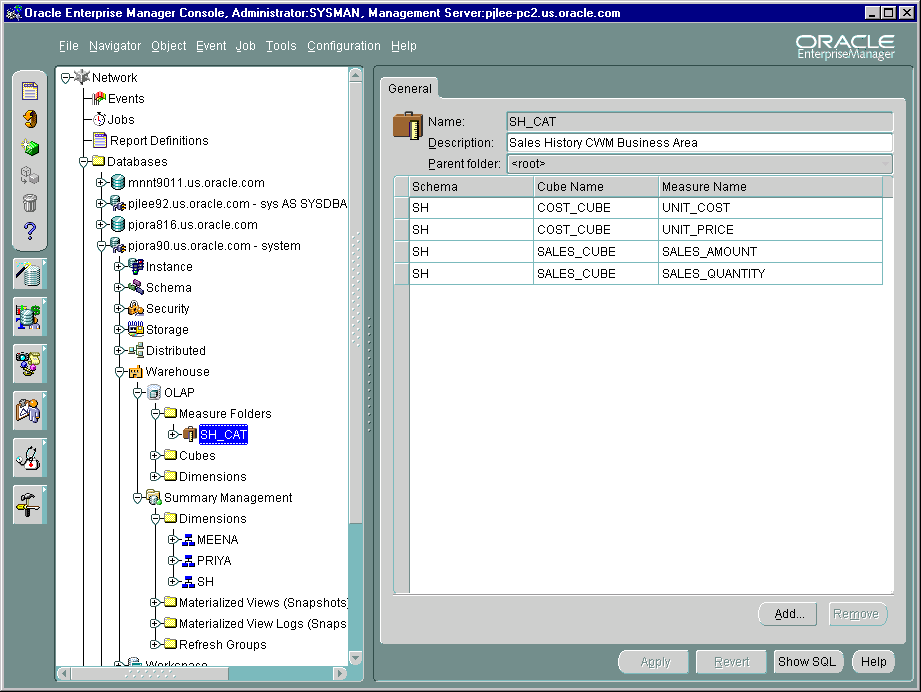The width and height of the screenshot is (921, 692).
Task: Click the report page icon atop toolbar
Action: 30,91
